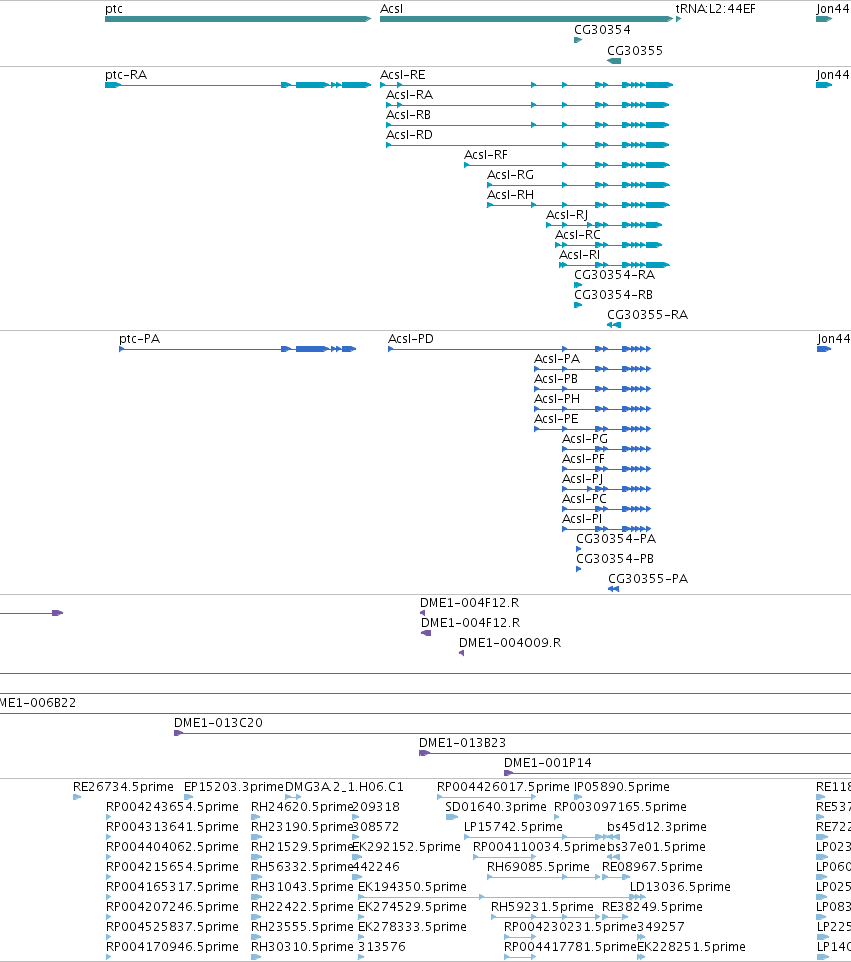Click the DME1-001P14 BAC label

point(548,763)
